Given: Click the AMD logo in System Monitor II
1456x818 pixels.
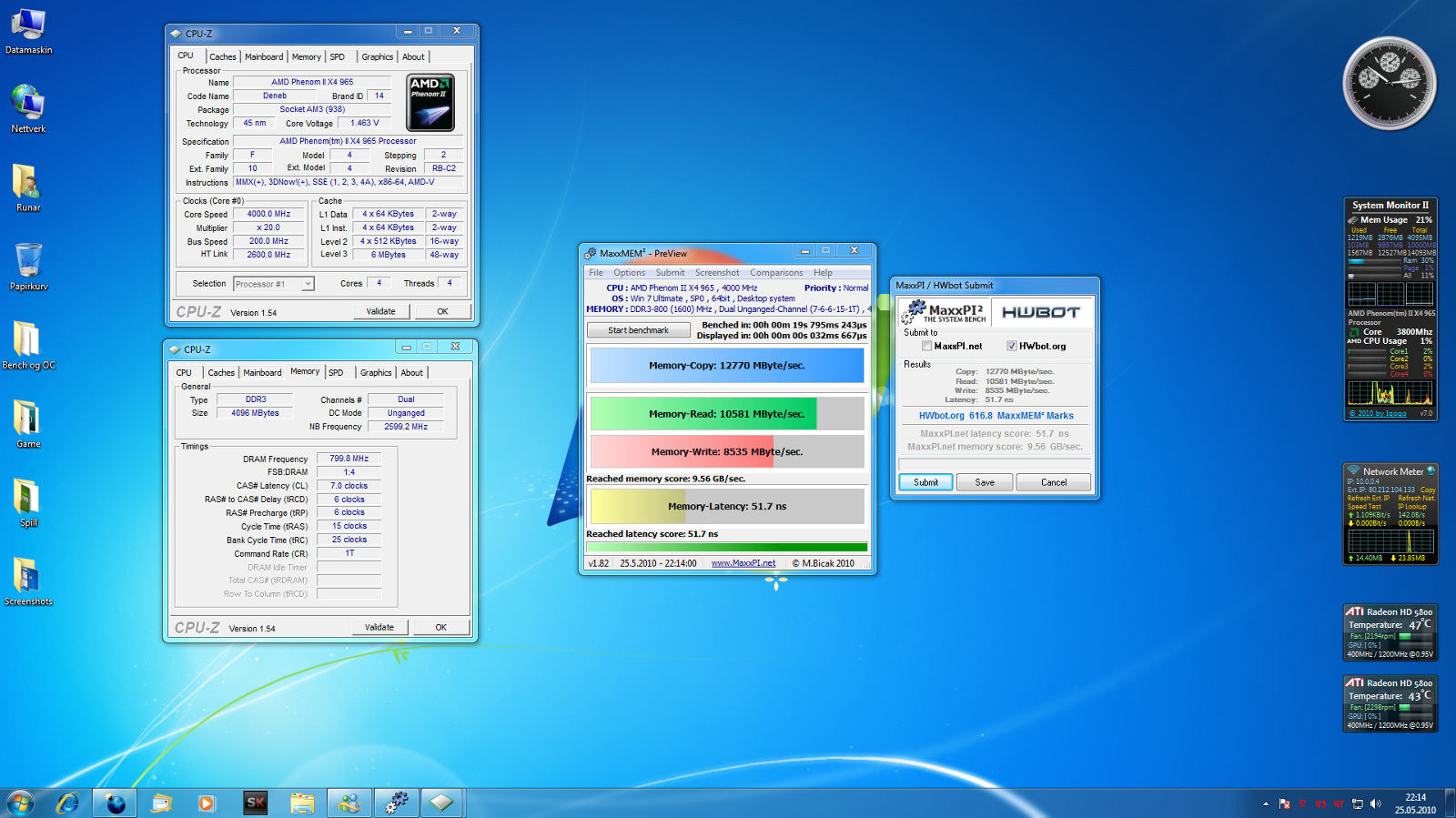Looking at the screenshot, I should pyautogui.click(x=1353, y=341).
